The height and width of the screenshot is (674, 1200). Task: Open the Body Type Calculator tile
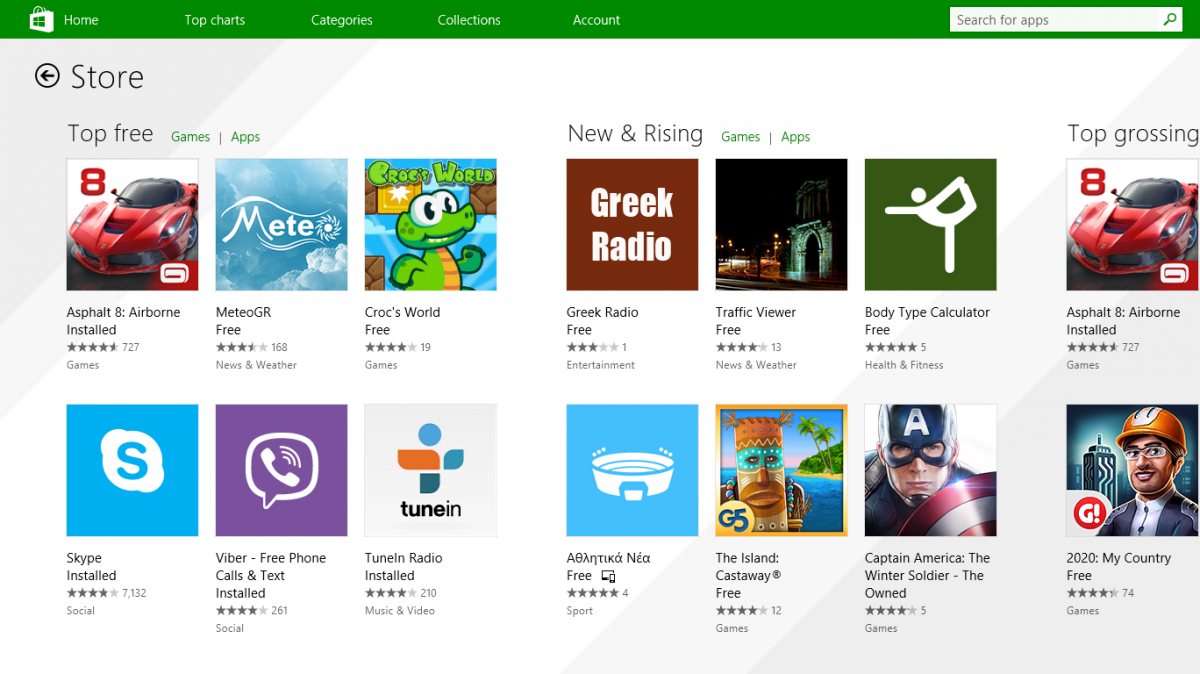click(931, 225)
